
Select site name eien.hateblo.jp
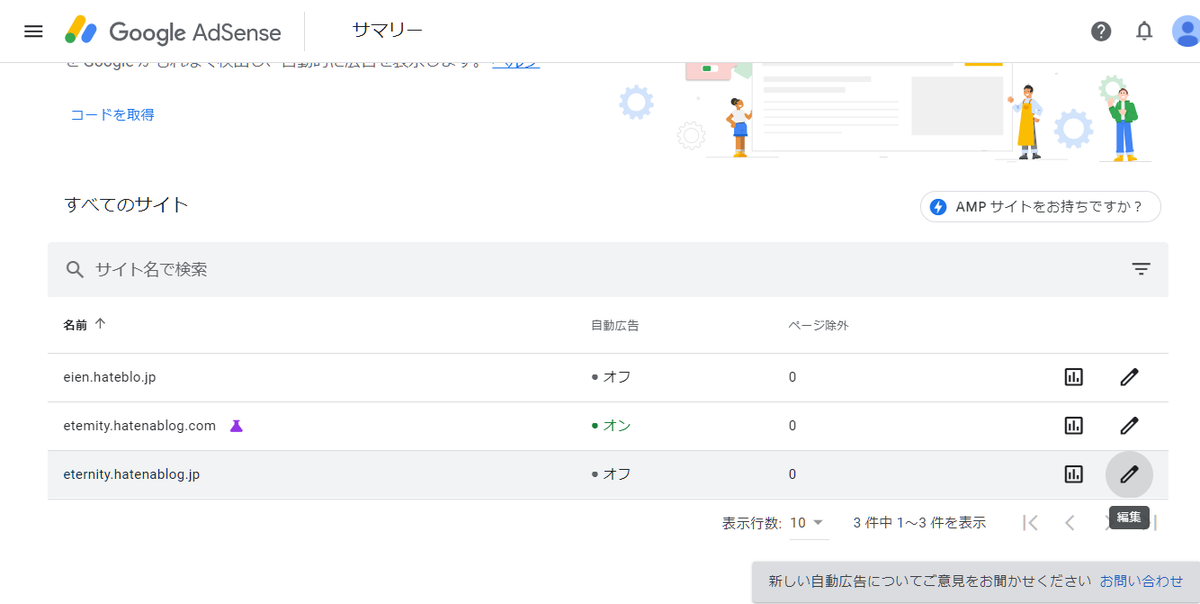[109, 377]
